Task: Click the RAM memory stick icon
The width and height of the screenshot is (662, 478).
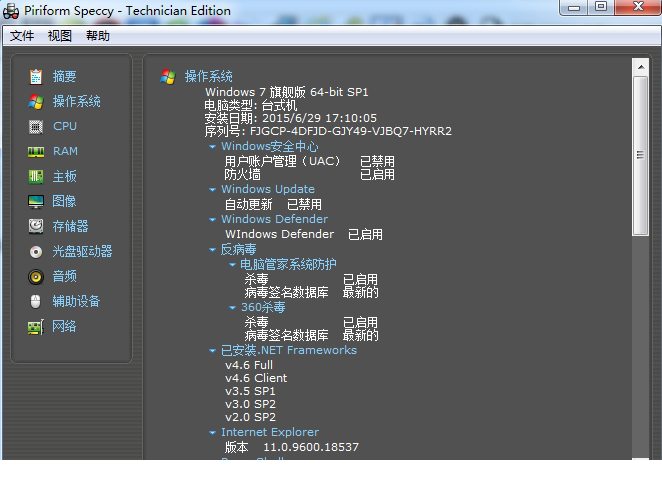Action: tap(36, 152)
